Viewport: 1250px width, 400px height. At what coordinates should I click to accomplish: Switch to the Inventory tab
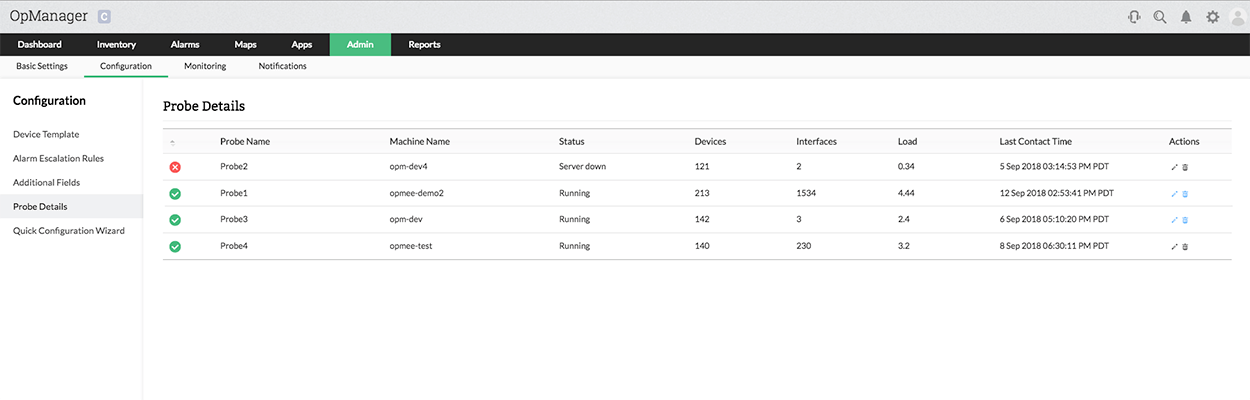116,45
